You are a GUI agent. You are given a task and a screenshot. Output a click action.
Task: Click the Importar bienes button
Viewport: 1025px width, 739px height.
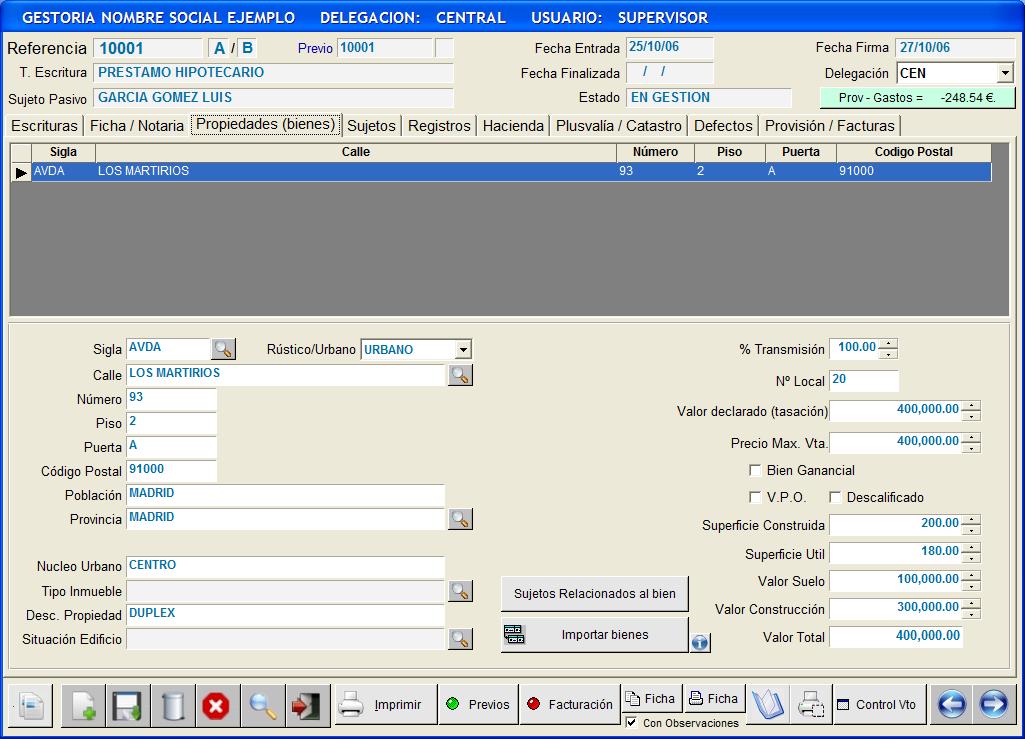click(594, 635)
